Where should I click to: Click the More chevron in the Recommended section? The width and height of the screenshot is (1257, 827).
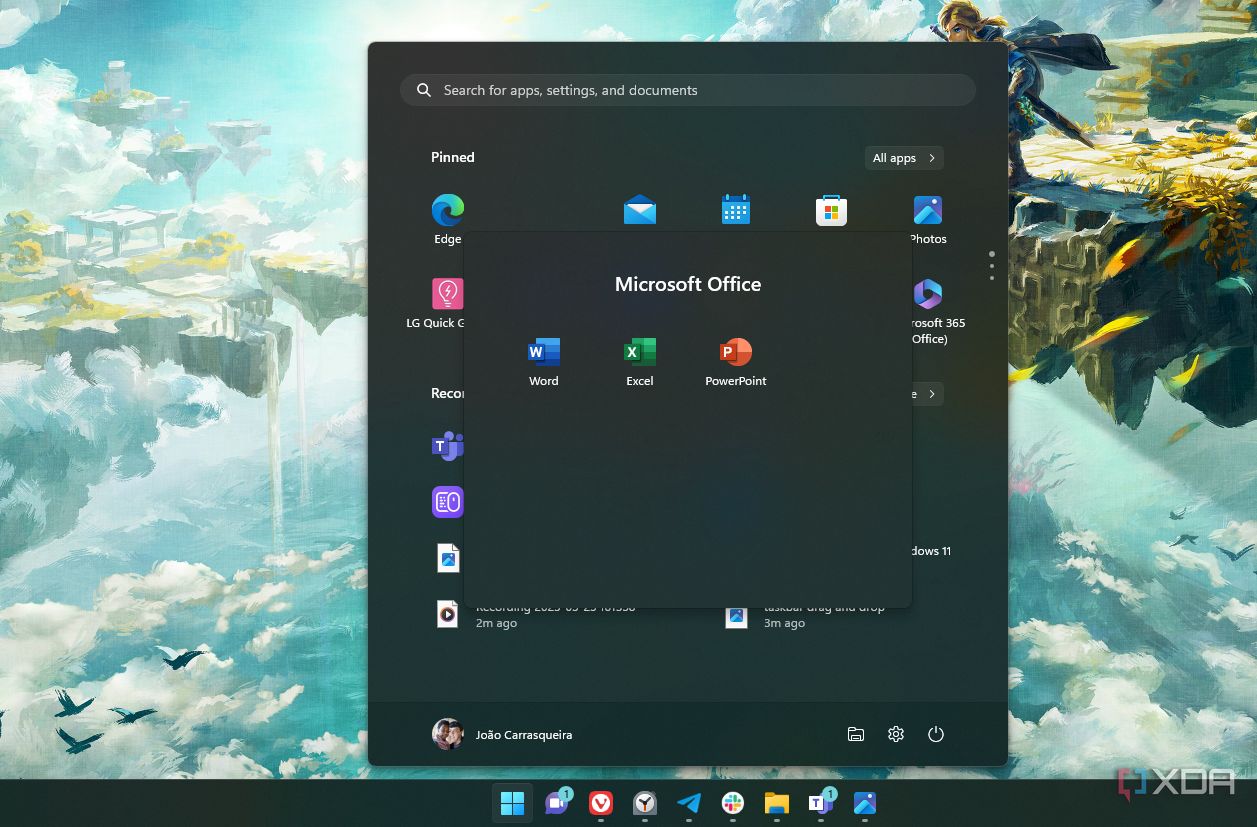[x=931, y=394]
